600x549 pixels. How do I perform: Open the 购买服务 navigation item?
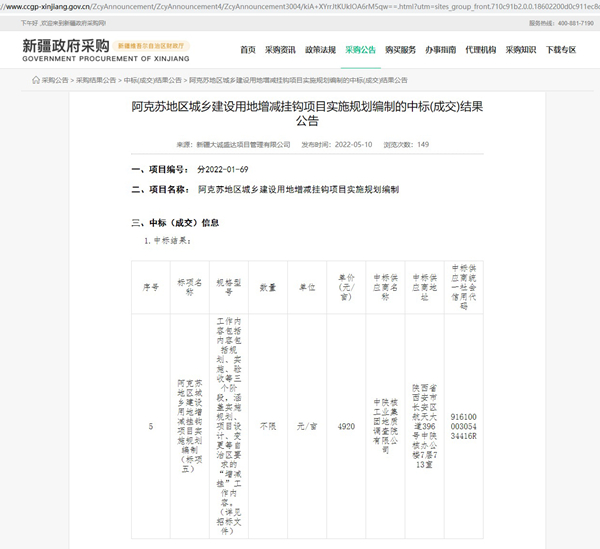(401, 50)
